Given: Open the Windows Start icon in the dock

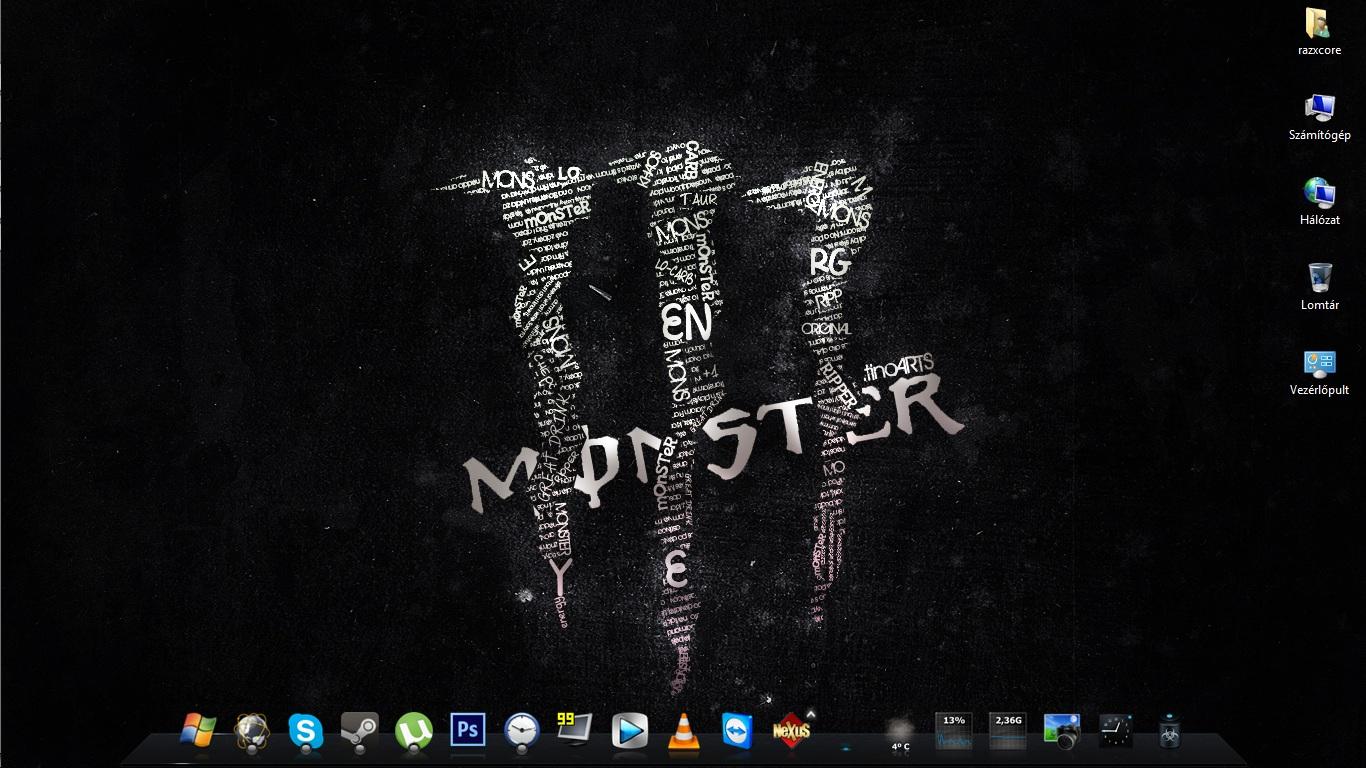Looking at the screenshot, I should click(197, 730).
